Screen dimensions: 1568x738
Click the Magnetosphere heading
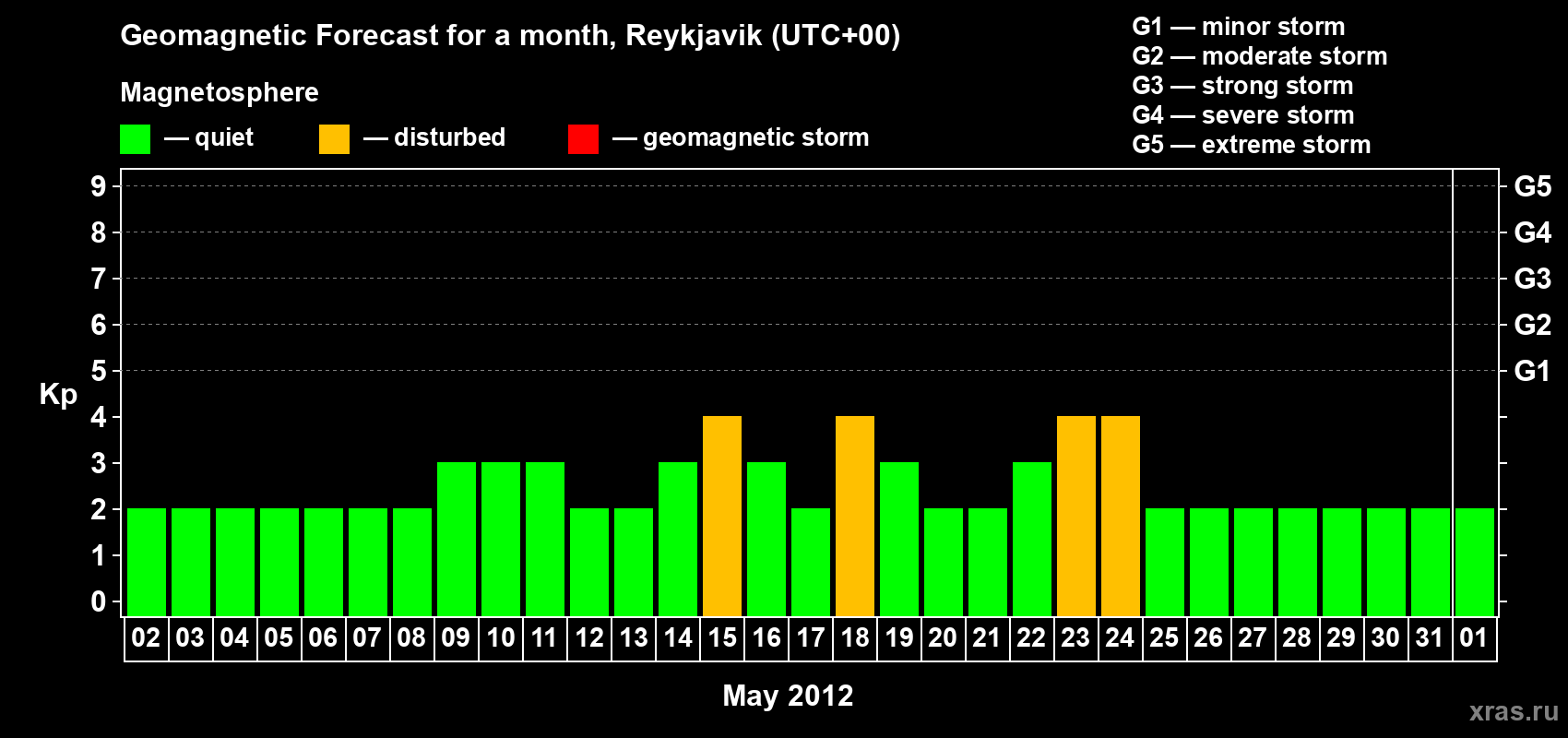coord(220,92)
